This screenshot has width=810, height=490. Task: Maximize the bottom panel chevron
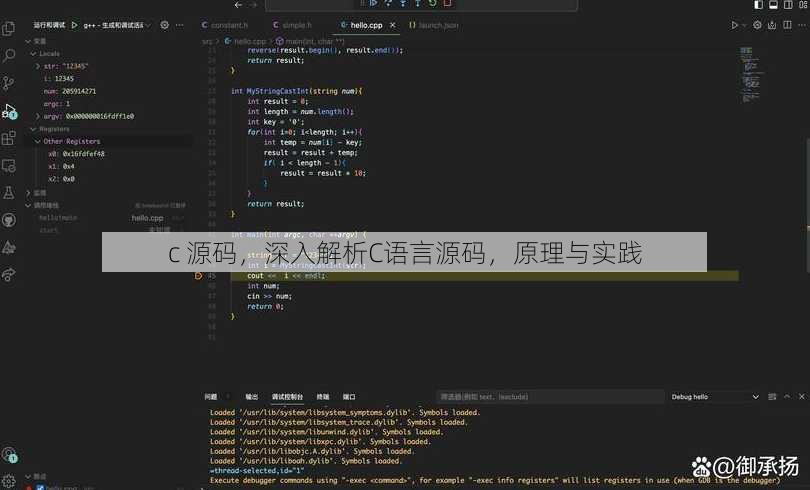click(787, 397)
